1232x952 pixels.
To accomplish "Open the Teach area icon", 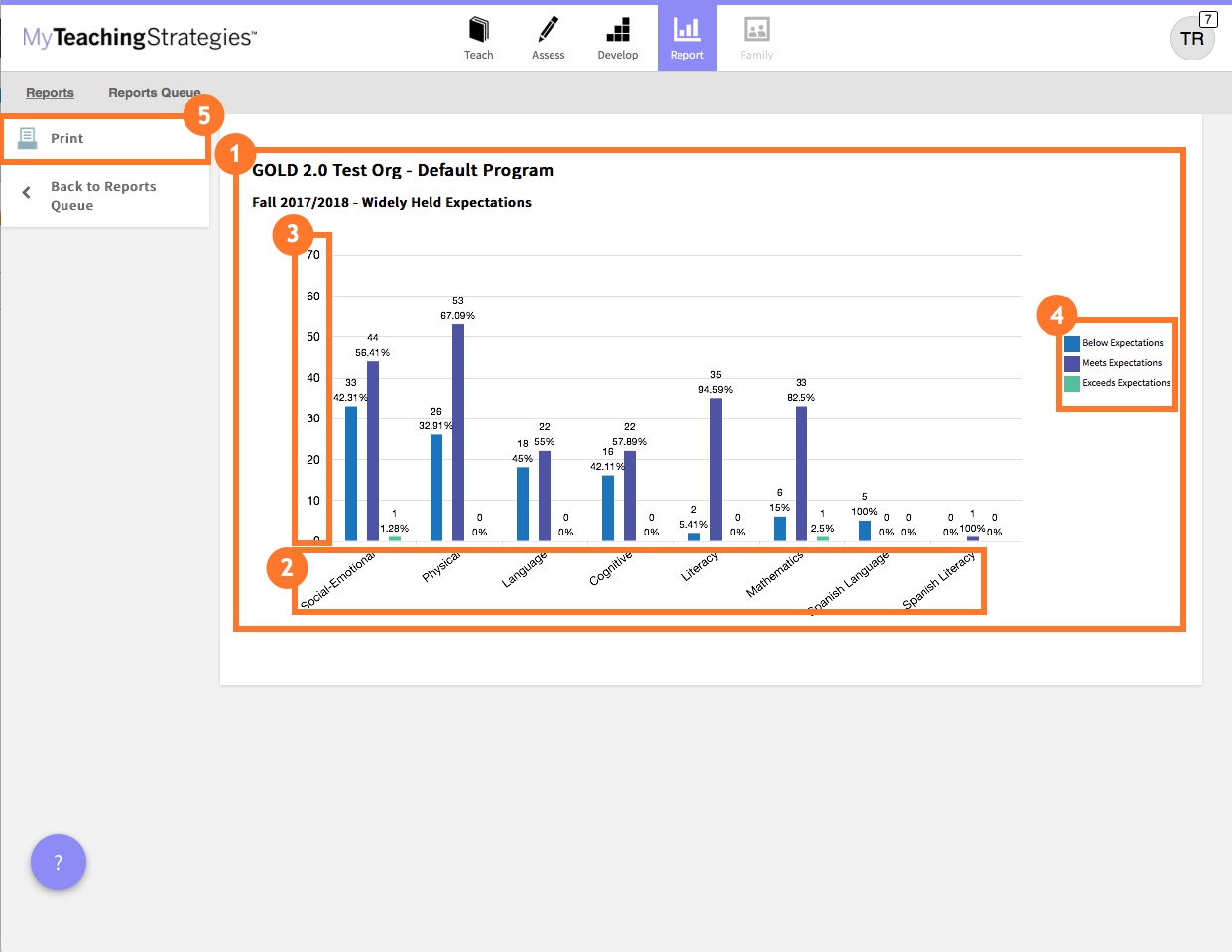I will tap(479, 30).
